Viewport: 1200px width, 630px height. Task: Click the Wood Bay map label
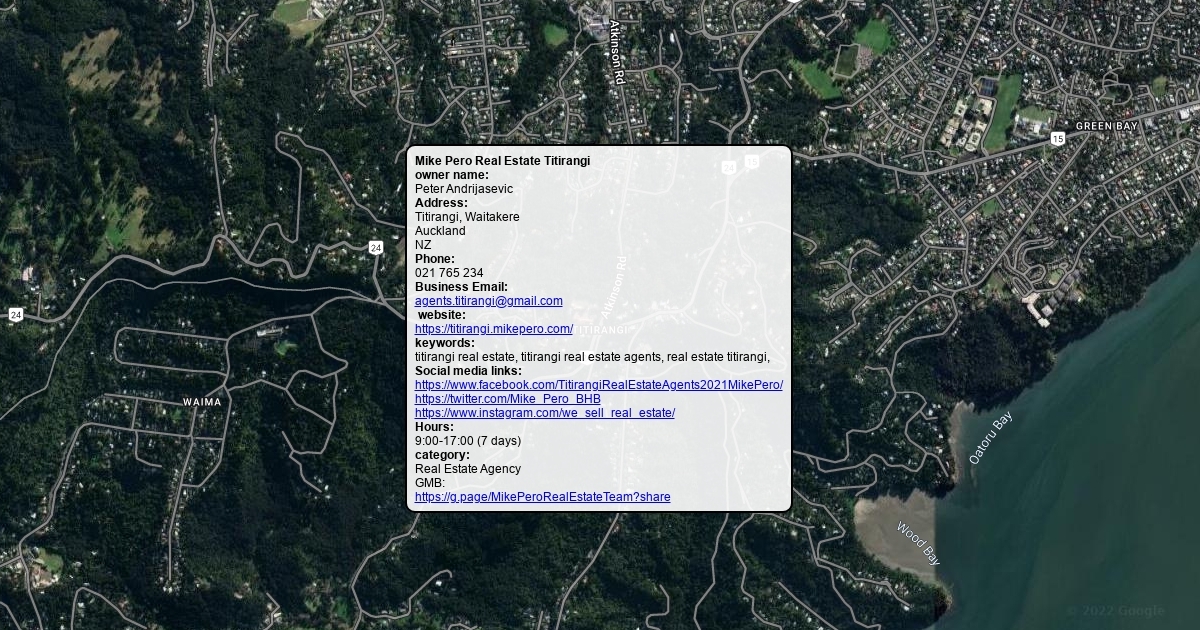918,543
